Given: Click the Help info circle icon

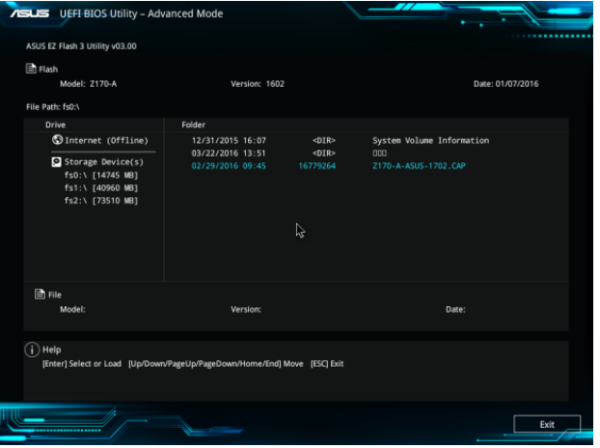Looking at the screenshot, I should pos(31,350).
